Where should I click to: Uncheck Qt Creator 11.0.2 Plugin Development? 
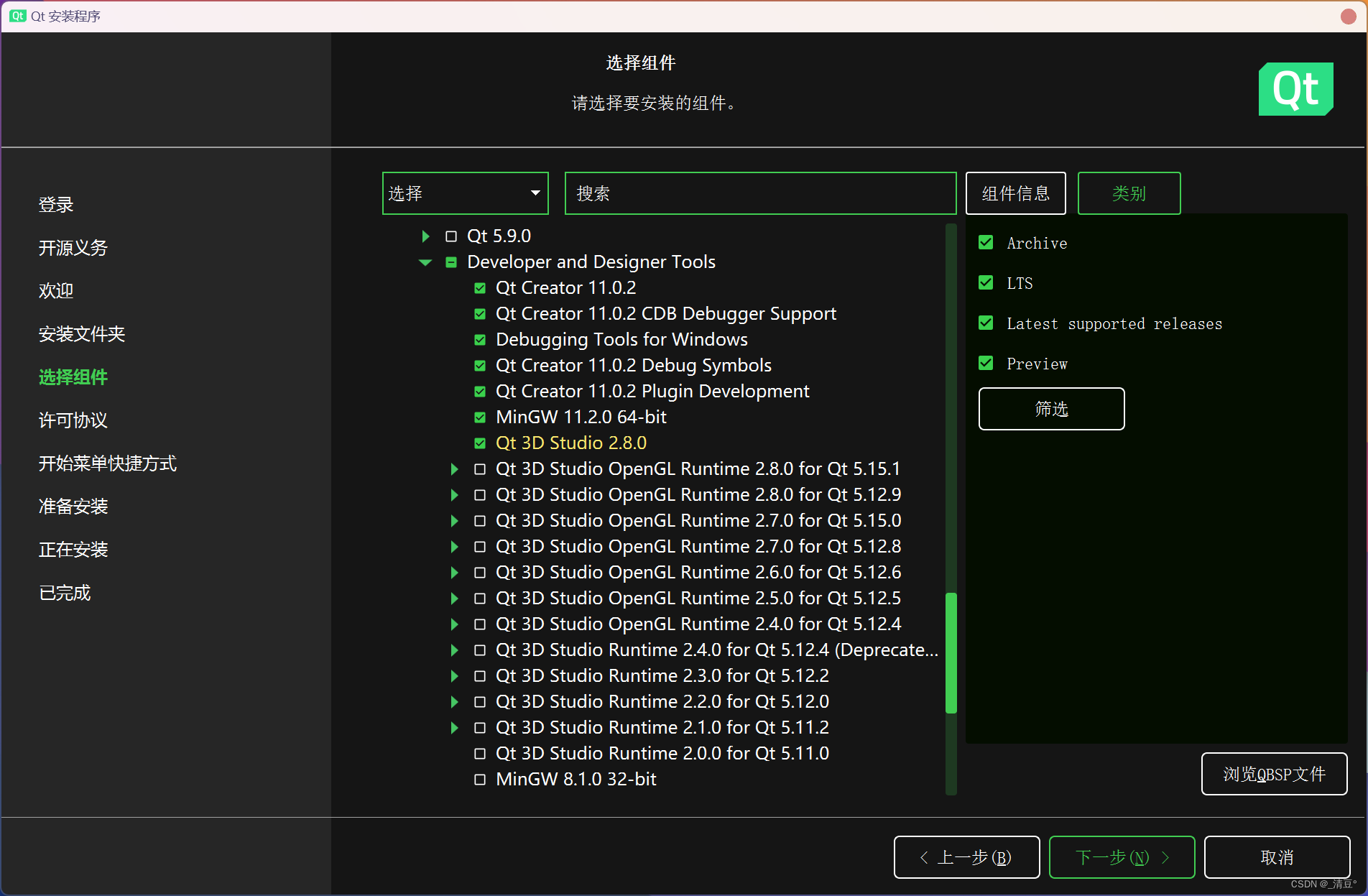click(480, 392)
